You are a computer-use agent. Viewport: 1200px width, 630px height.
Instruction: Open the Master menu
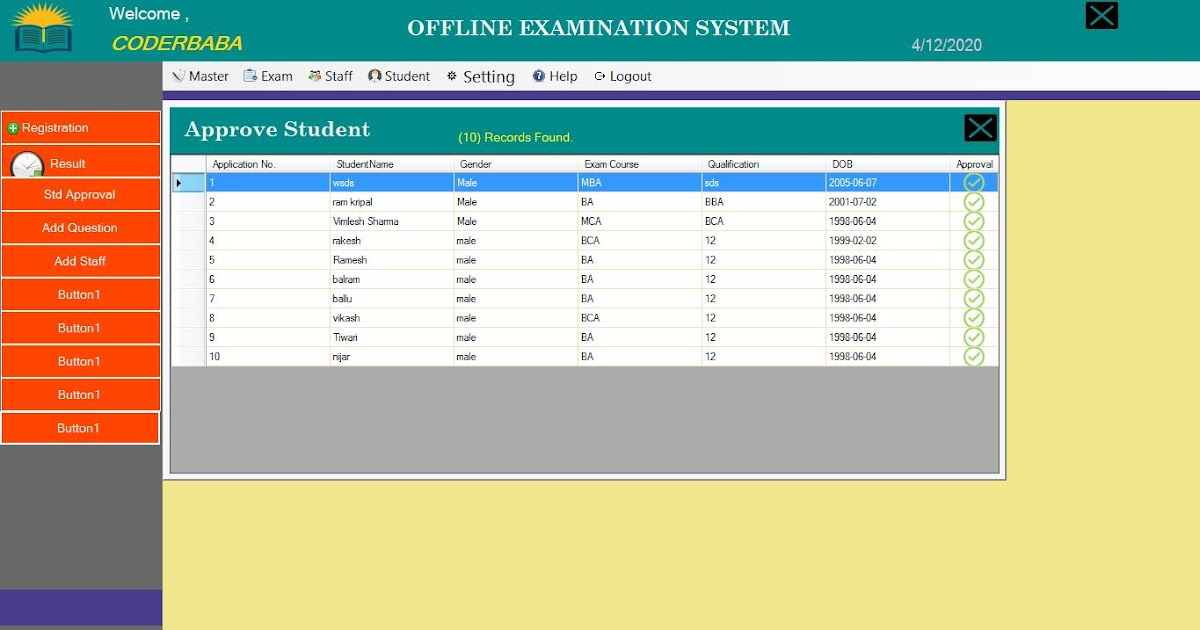click(200, 75)
